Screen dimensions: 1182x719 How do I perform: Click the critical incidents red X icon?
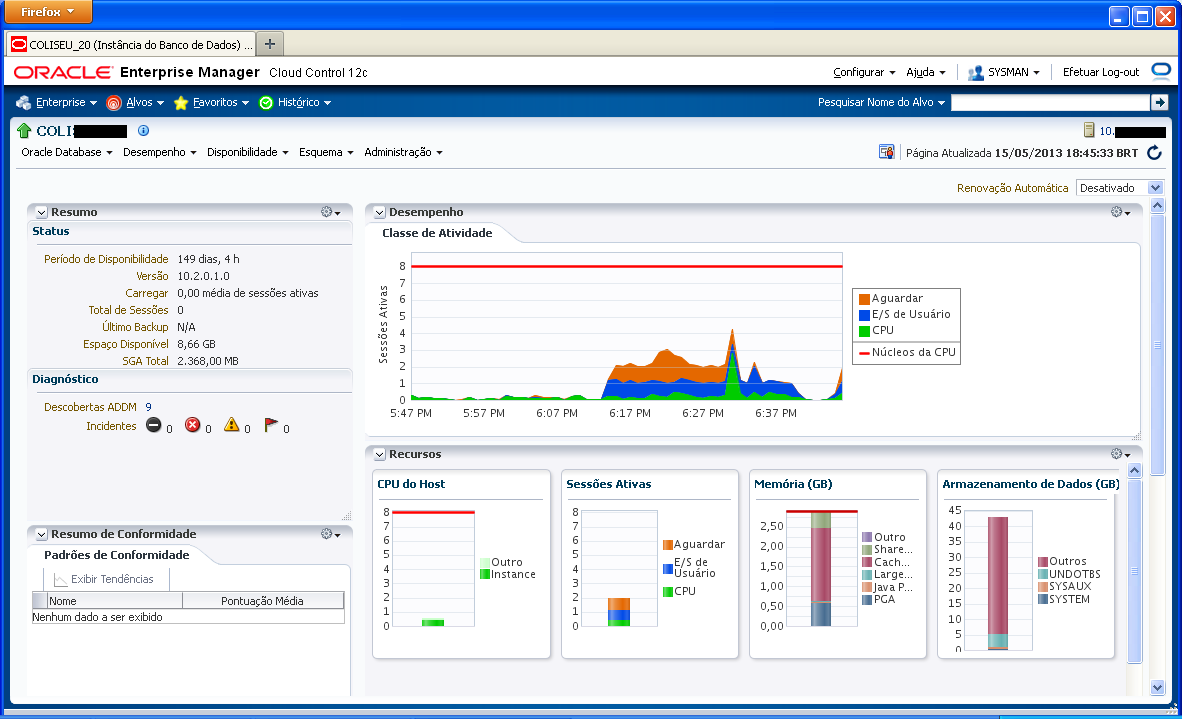click(x=193, y=425)
